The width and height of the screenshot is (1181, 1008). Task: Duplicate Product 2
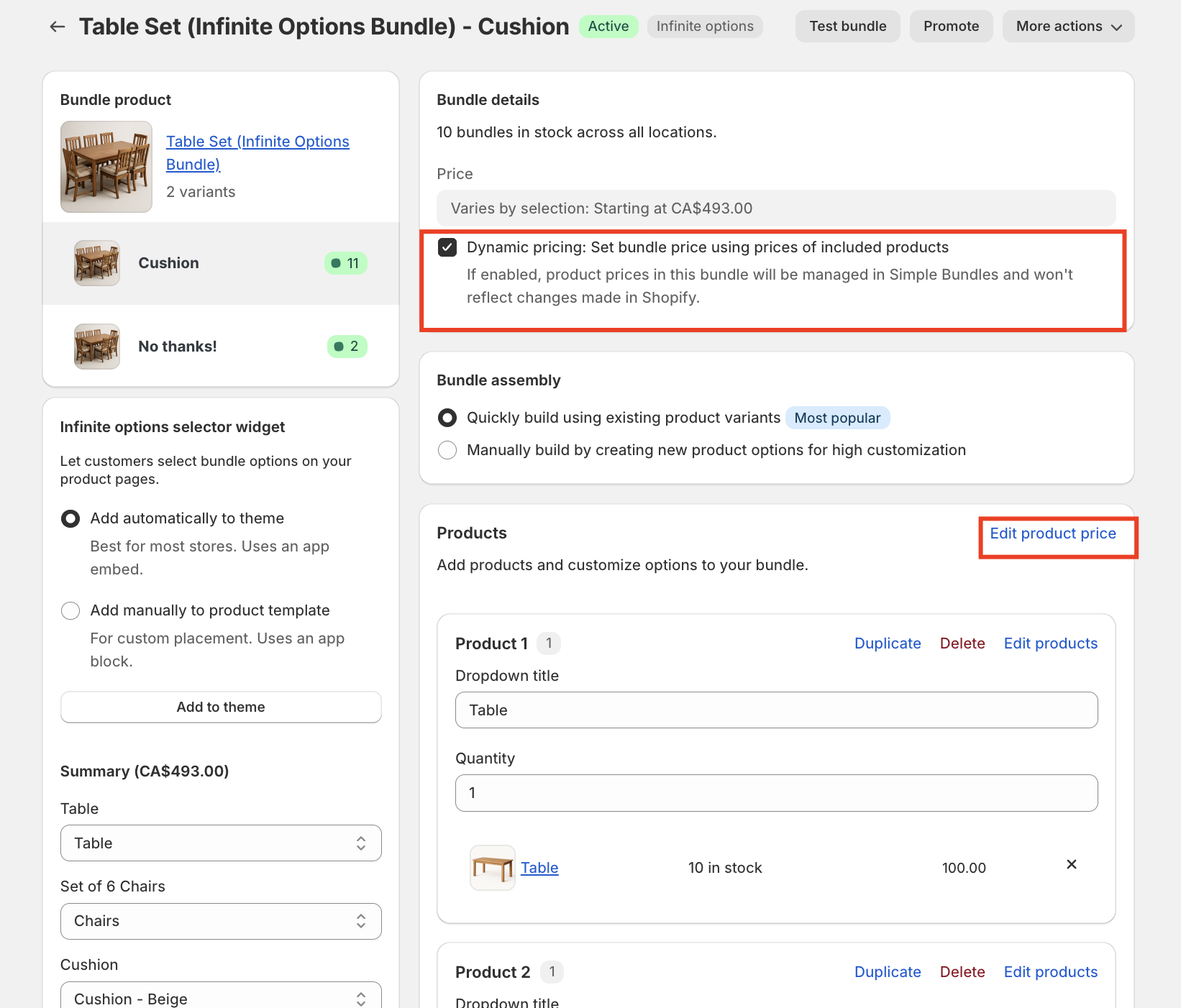888,972
